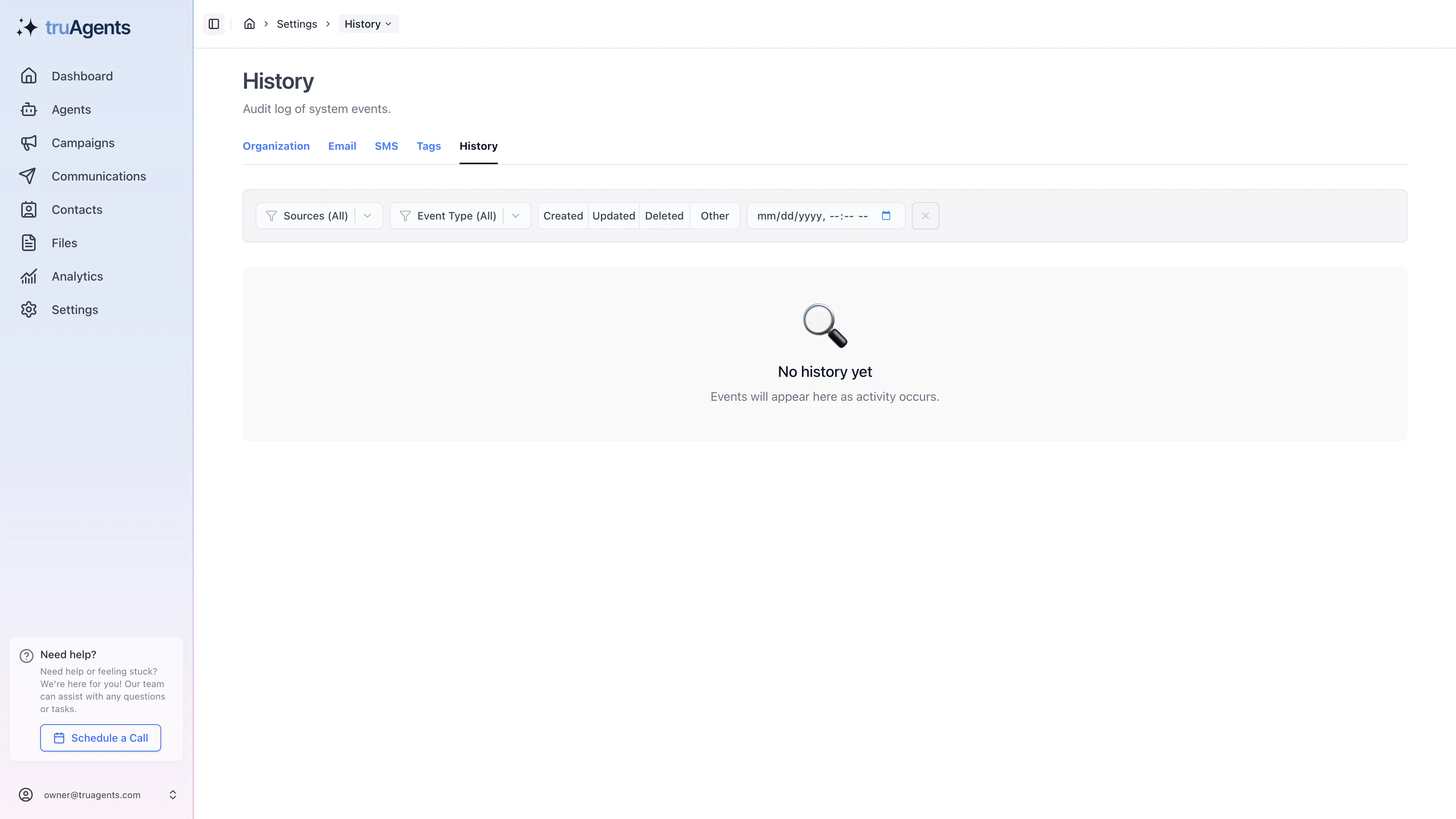Enable the Deleted event filter
1456x819 pixels.
[x=664, y=215]
